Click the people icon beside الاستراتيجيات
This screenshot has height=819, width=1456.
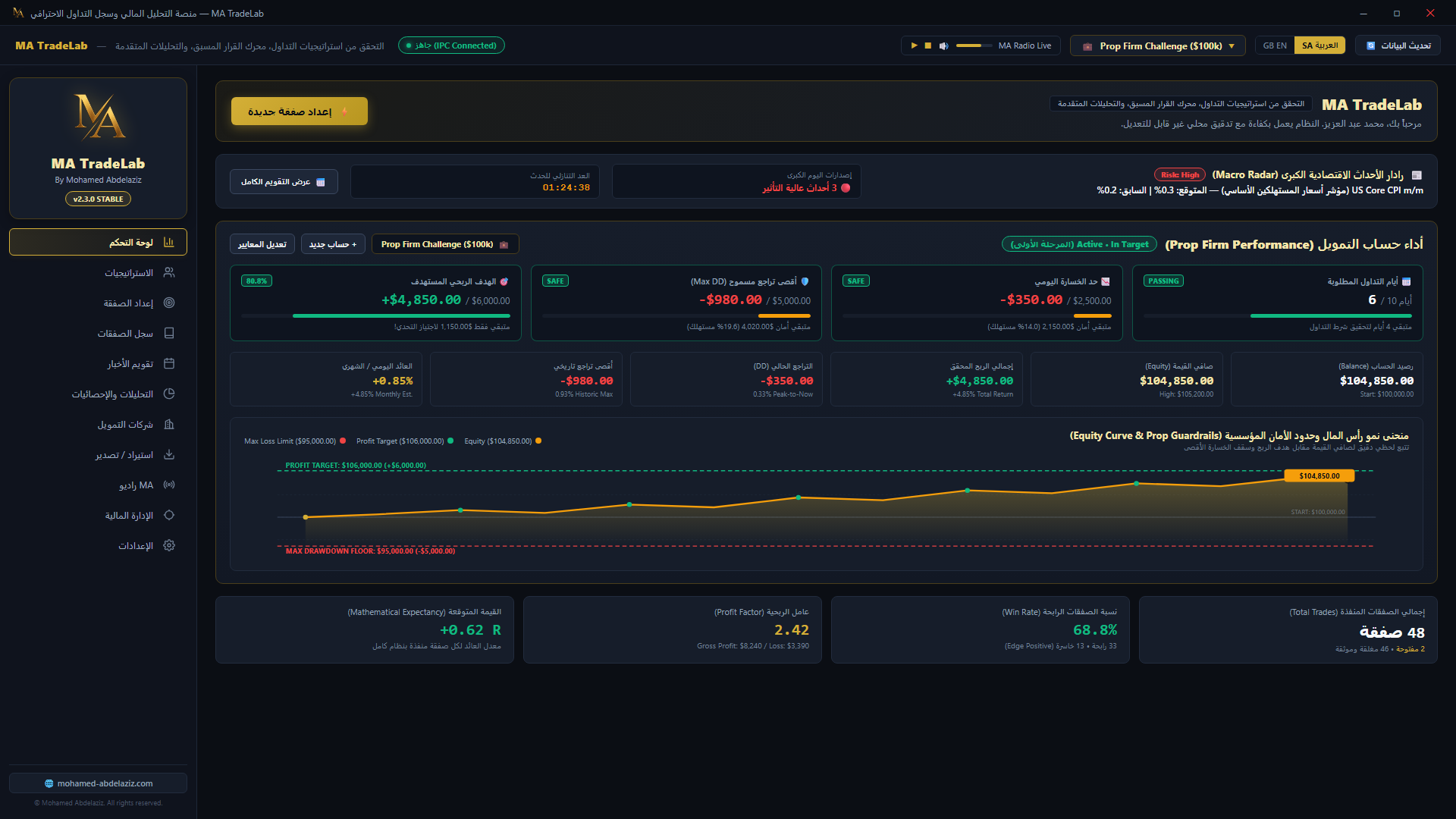pos(169,273)
